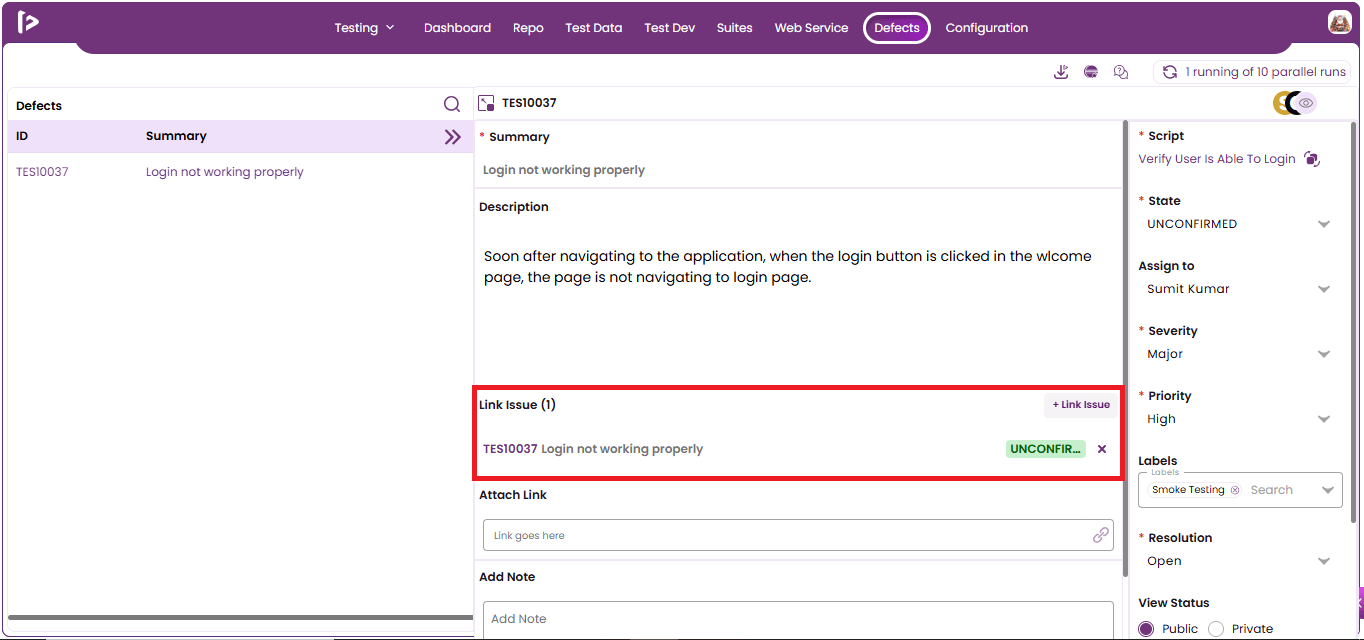Click the round striped globe toolbar icon
Image resolution: width=1364 pixels, height=640 pixels.
[1091, 72]
